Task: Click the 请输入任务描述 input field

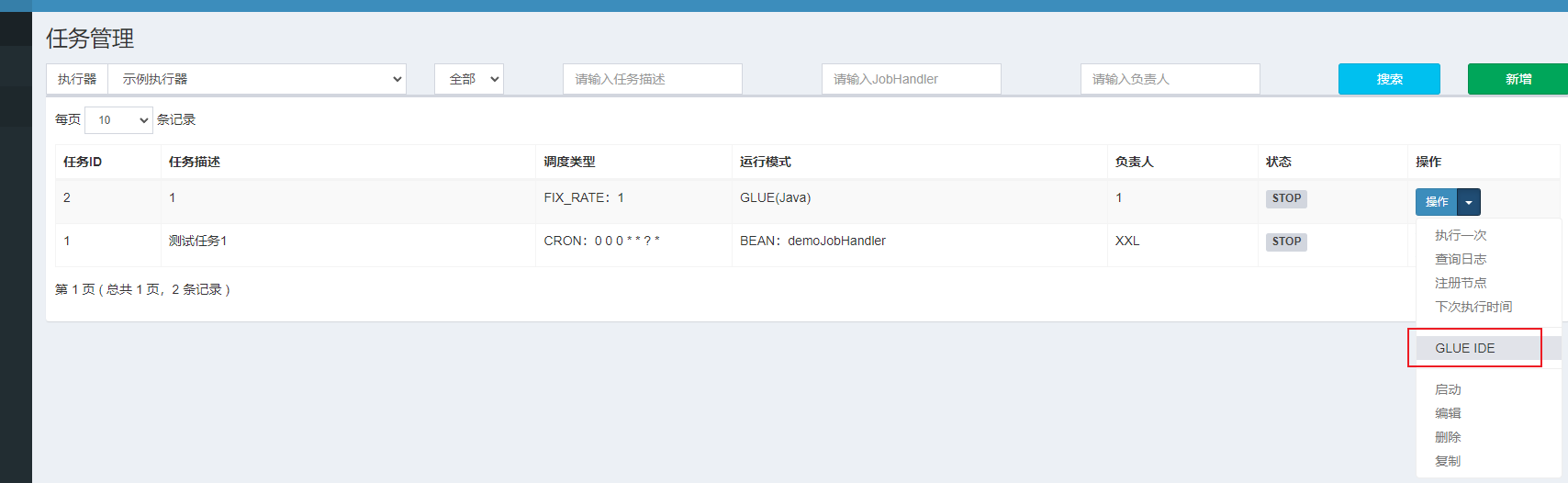Action: (652, 79)
